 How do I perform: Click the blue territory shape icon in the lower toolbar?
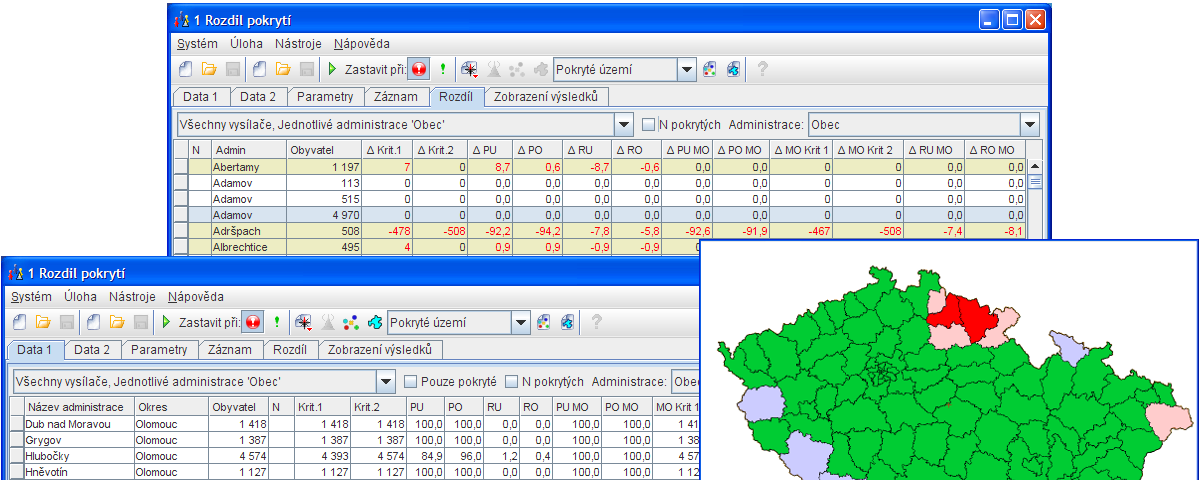(375, 323)
